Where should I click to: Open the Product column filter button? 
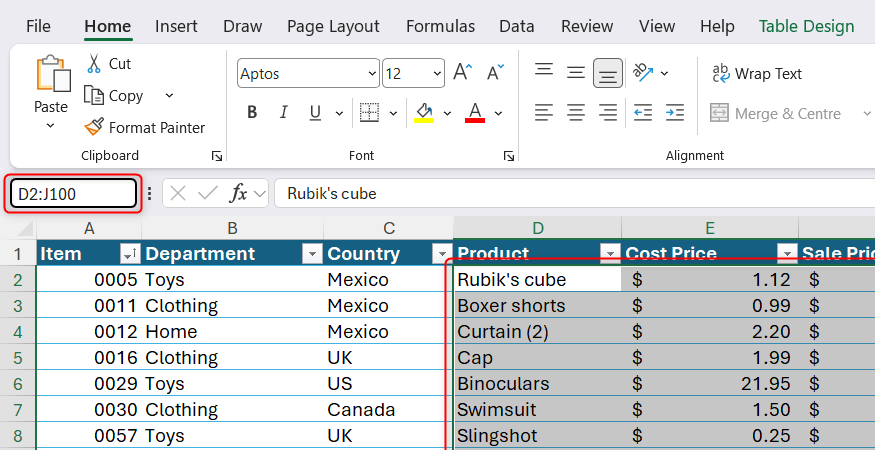point(610,254)
